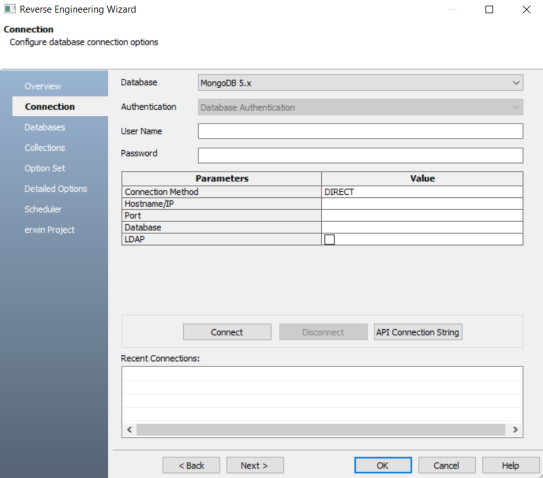Screen dimensions: 543x478
Task: Switch to Detailed Options step
Action: (56, 188)
